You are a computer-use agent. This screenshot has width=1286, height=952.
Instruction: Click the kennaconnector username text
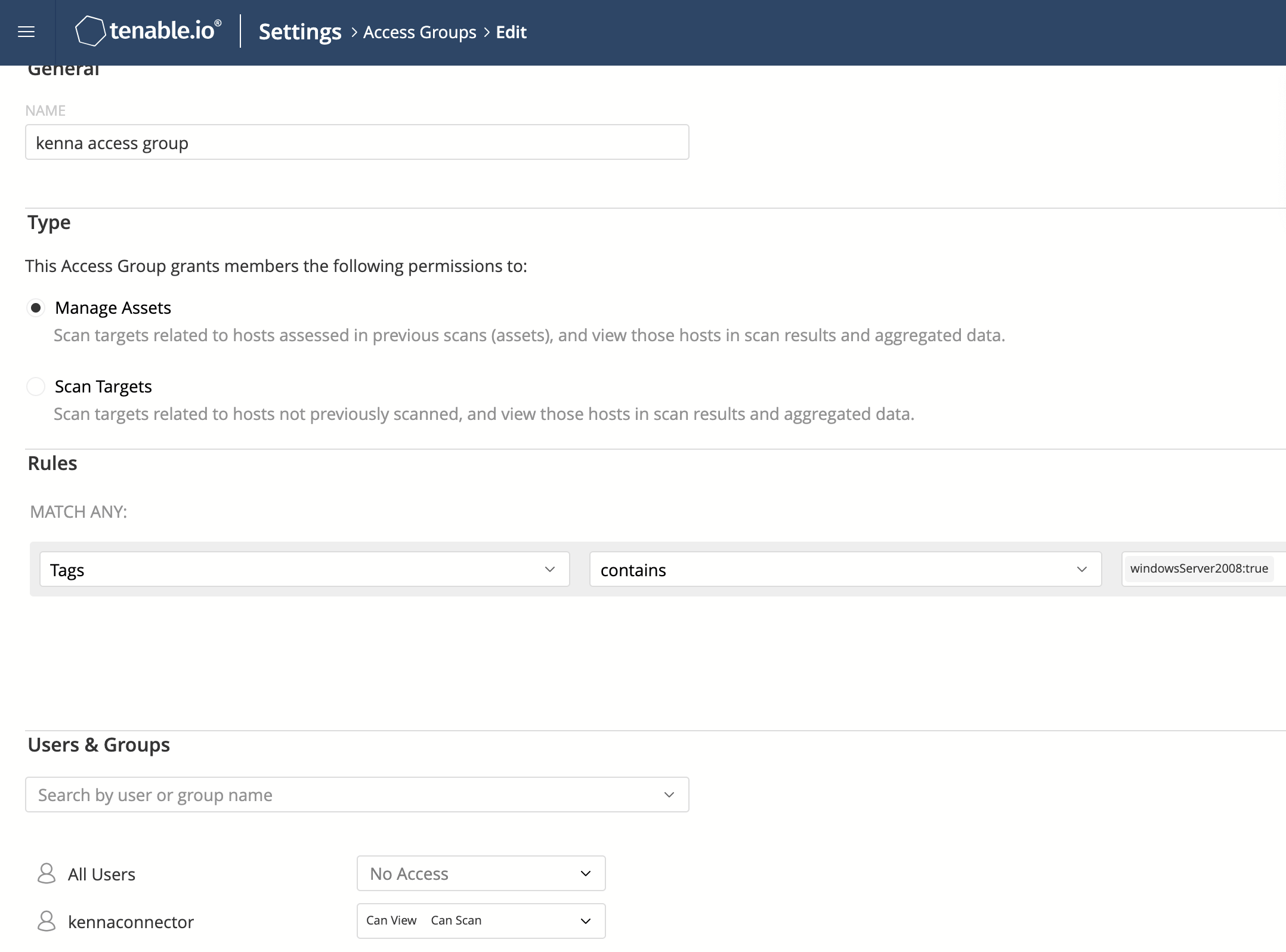(131, 920)
